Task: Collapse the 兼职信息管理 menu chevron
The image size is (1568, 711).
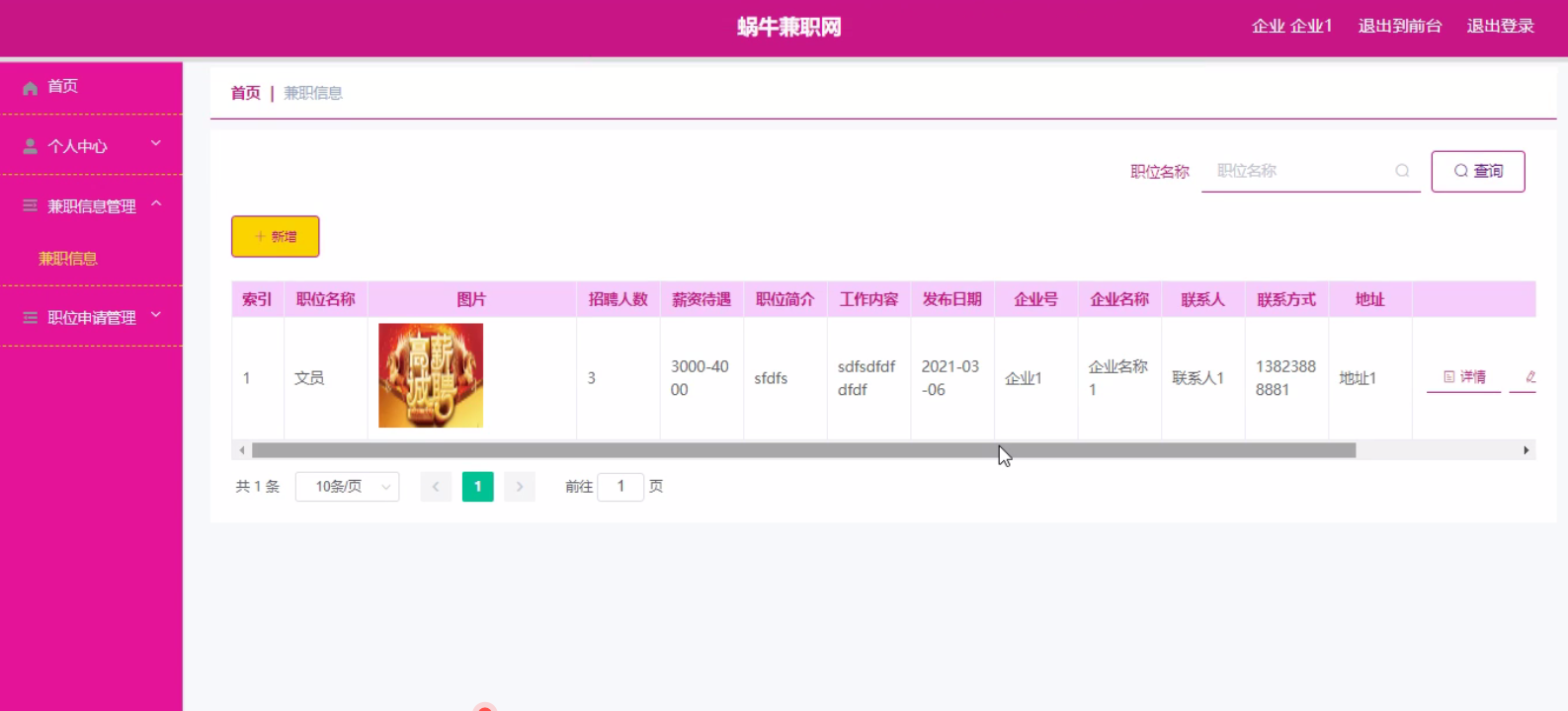Action: [x=156, y=204]
